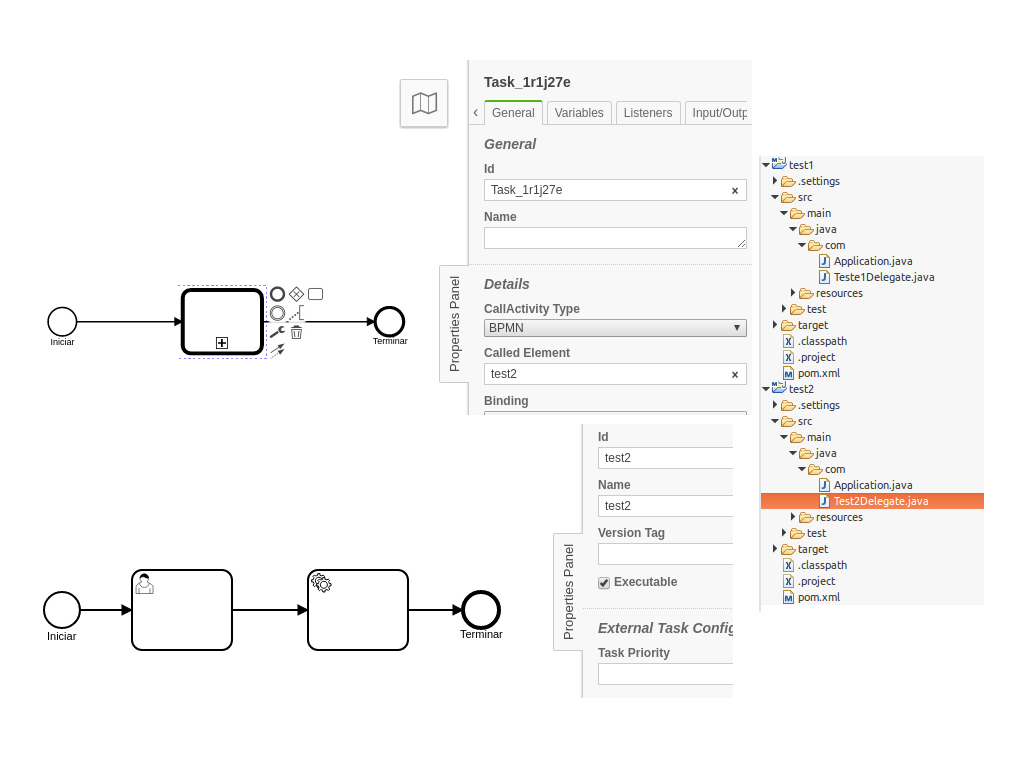Expand the target folder under test2
The width and height of the screenshot is (1024, 768).
775,549
